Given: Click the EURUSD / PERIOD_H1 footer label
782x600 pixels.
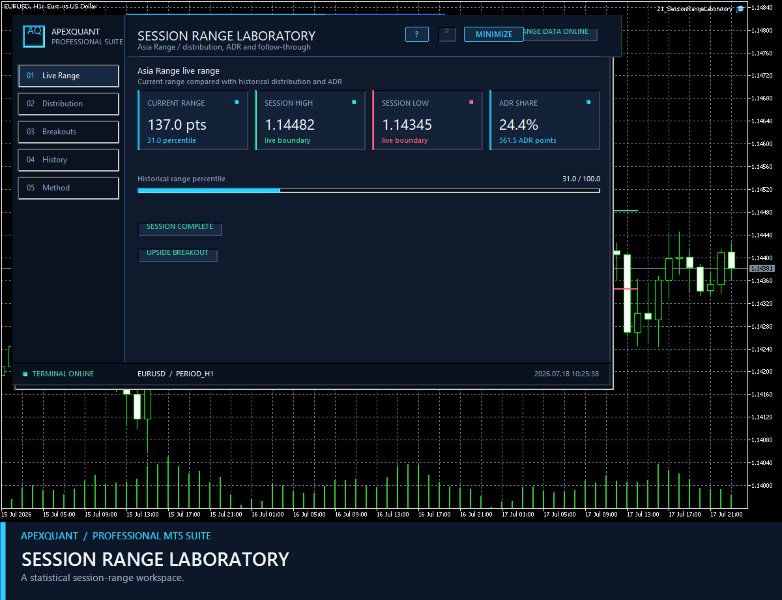Looking at the screenshot, I should click(x=176, y=374).
